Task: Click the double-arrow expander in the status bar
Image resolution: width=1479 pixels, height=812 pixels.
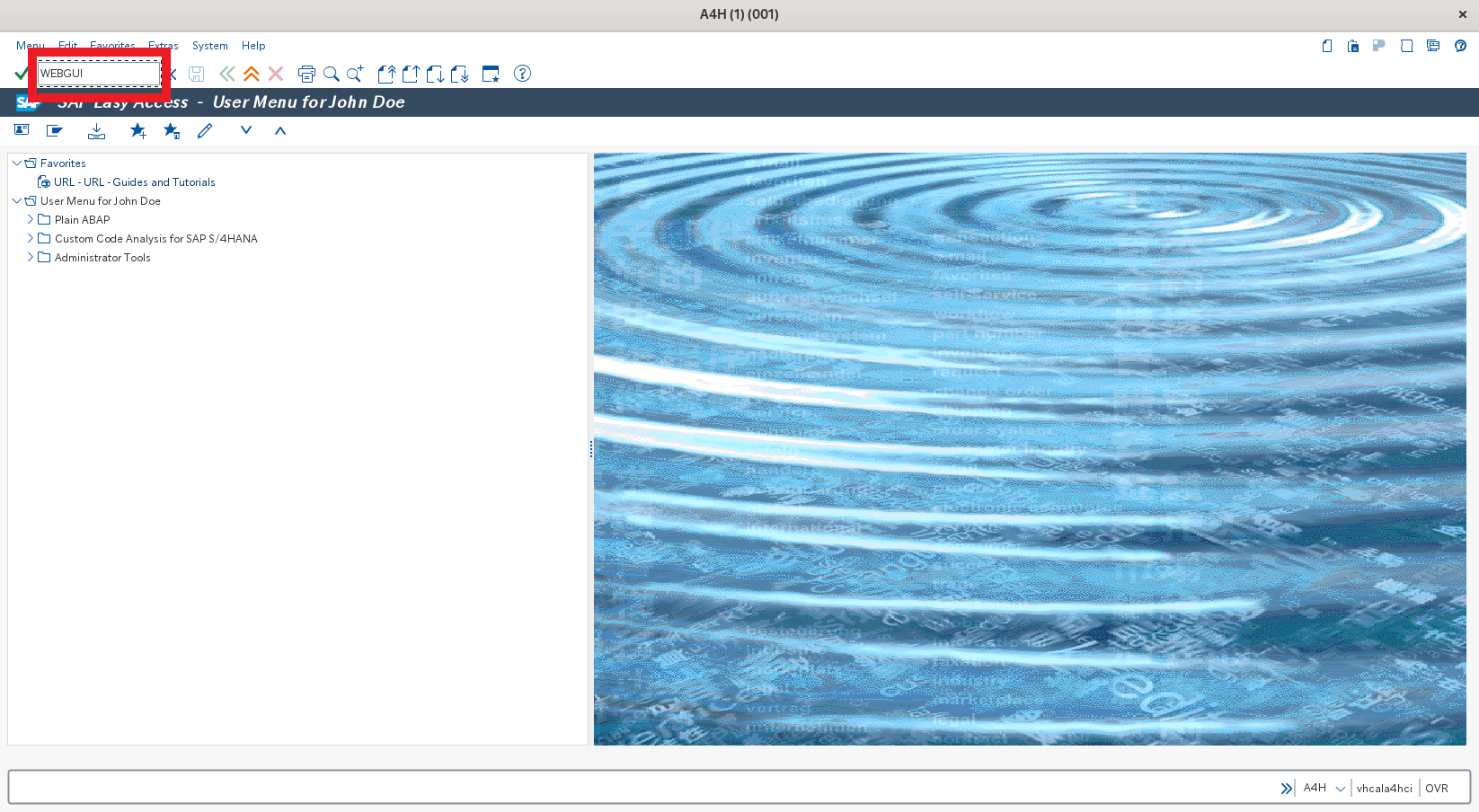Action: [x=1287, y=789]
